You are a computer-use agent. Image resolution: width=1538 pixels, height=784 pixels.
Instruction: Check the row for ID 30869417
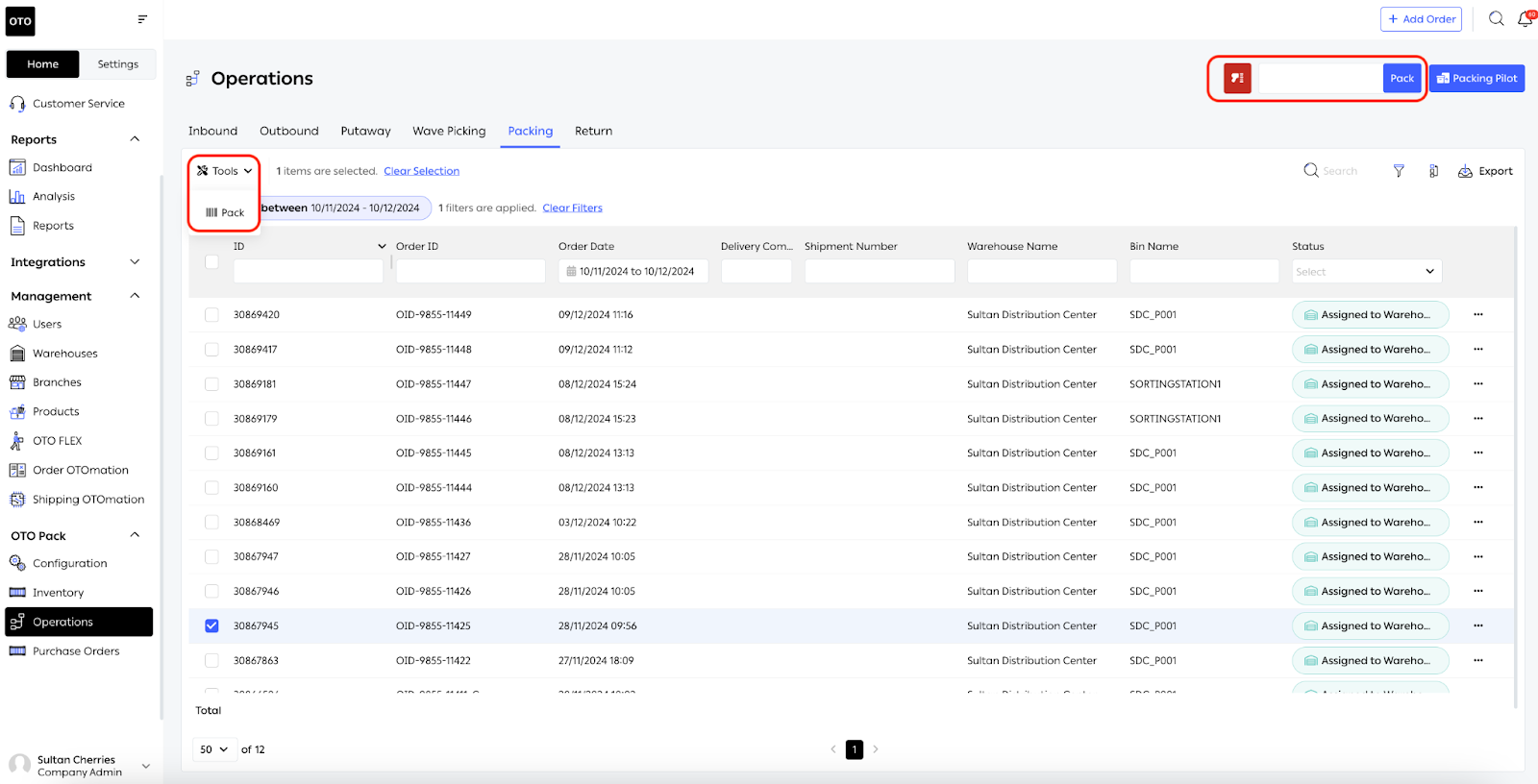pyautogui.click(x=211, y=350)
